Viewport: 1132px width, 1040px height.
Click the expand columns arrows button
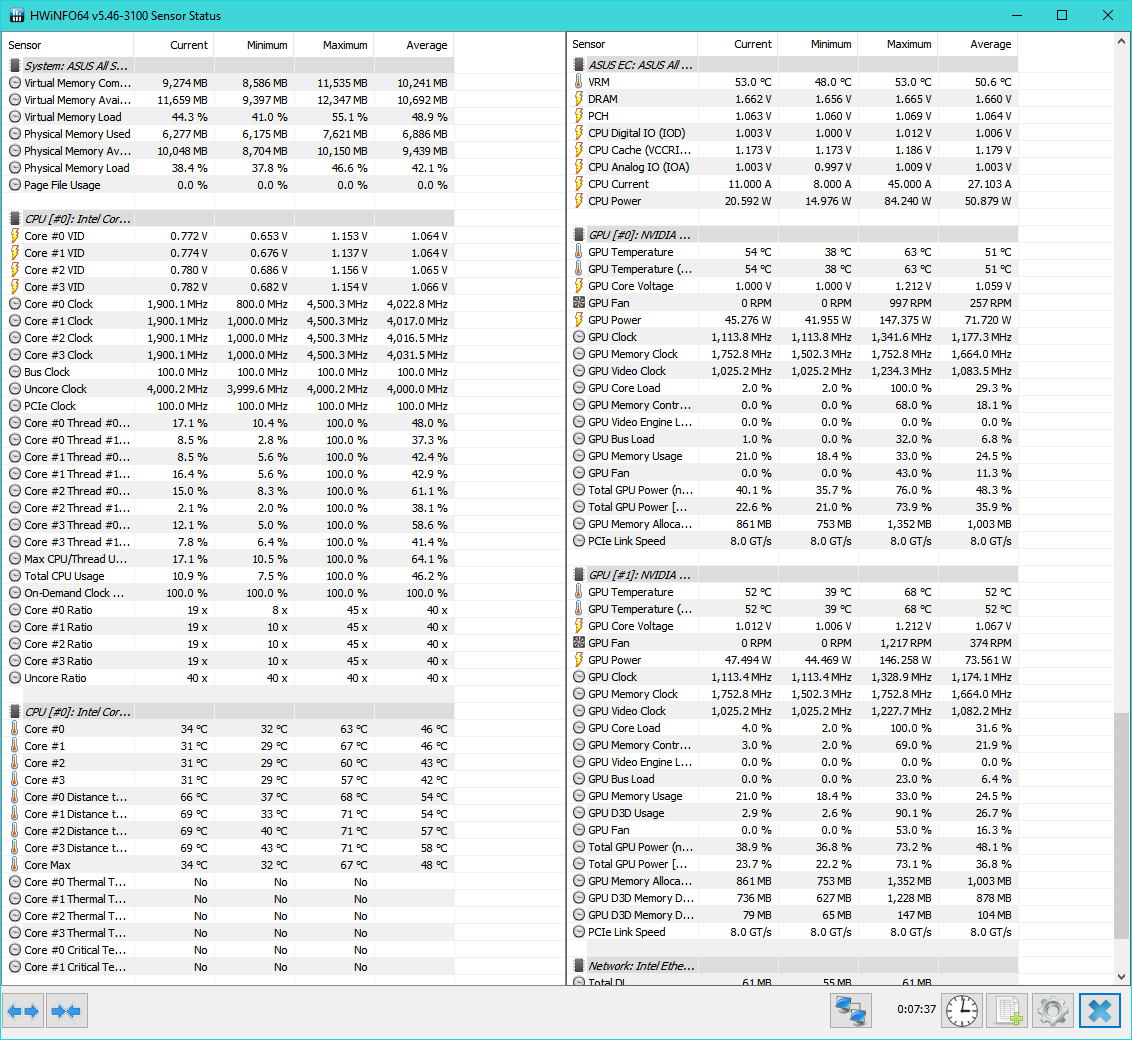point(23,1011)
